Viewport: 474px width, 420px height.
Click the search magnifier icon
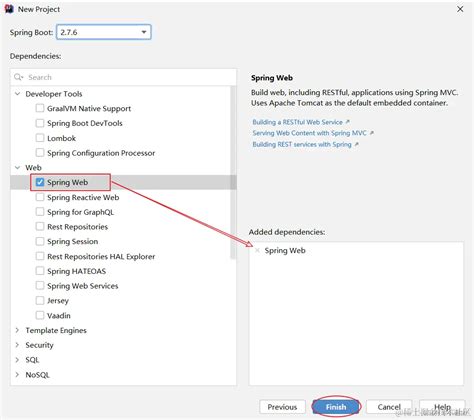point(18,77)
